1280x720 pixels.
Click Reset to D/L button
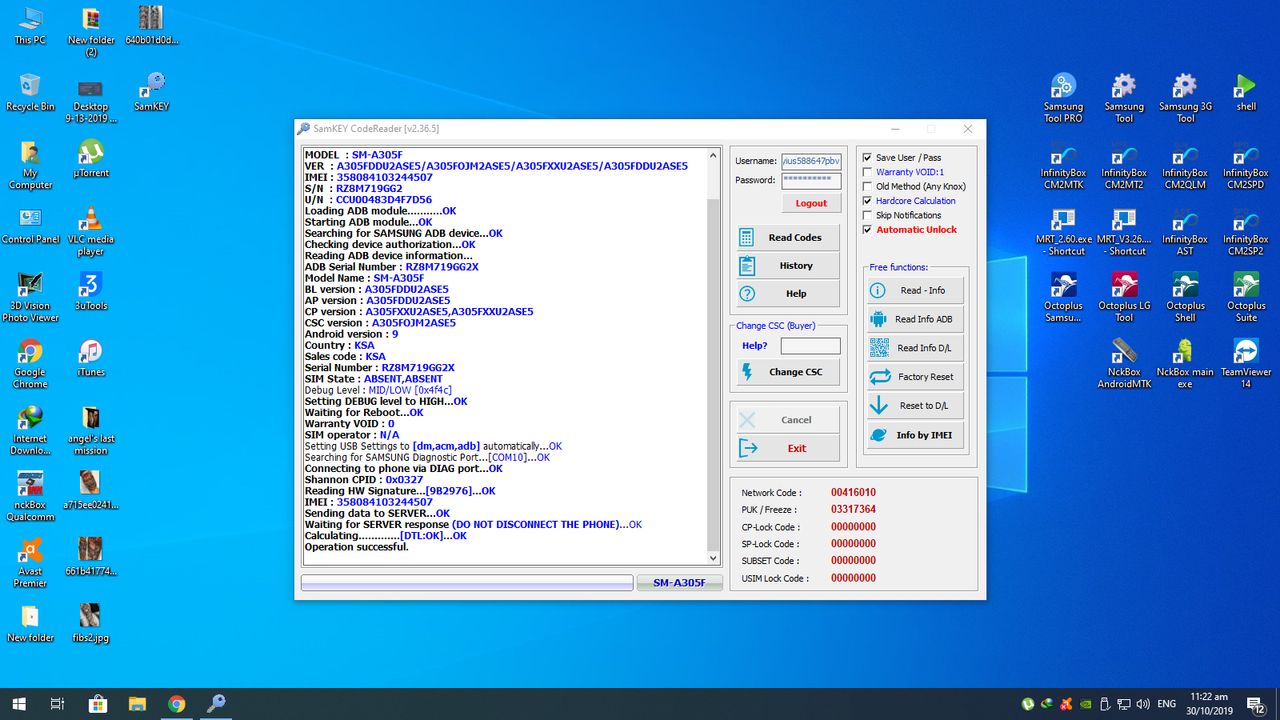pyautogui.click(x=914, y=406)
